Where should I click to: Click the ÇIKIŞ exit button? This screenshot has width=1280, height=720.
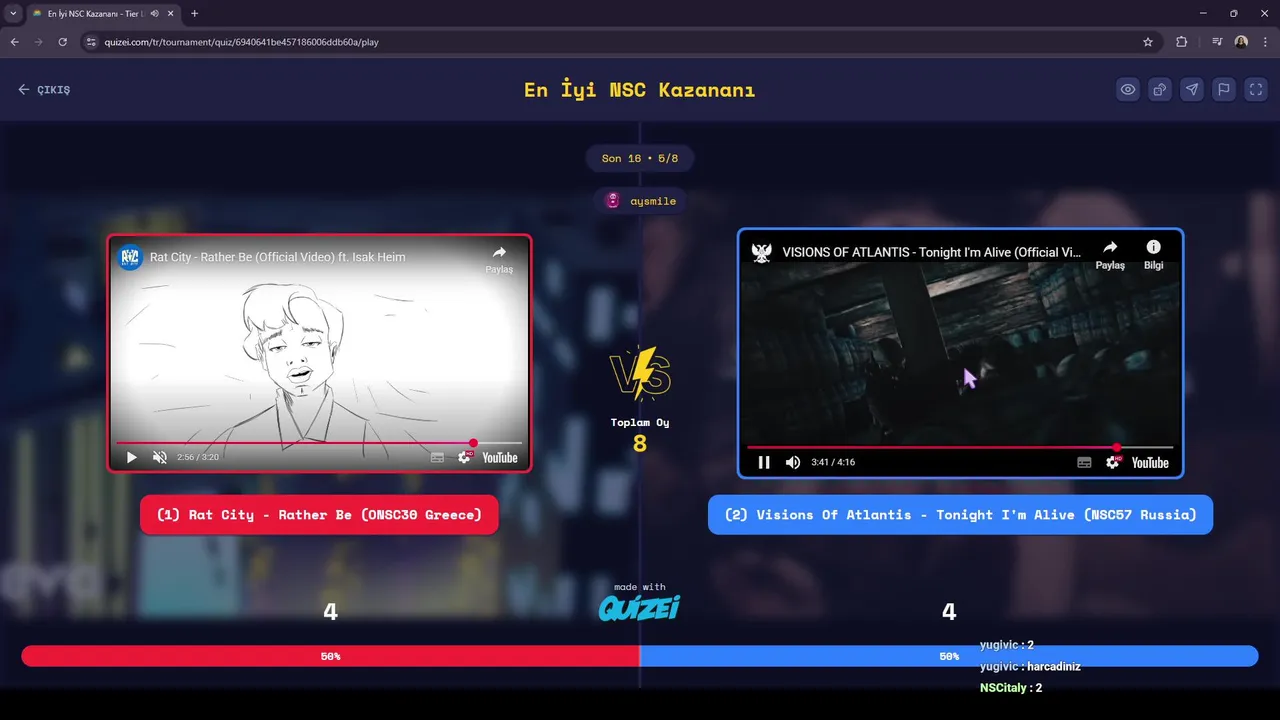point(44,90)
